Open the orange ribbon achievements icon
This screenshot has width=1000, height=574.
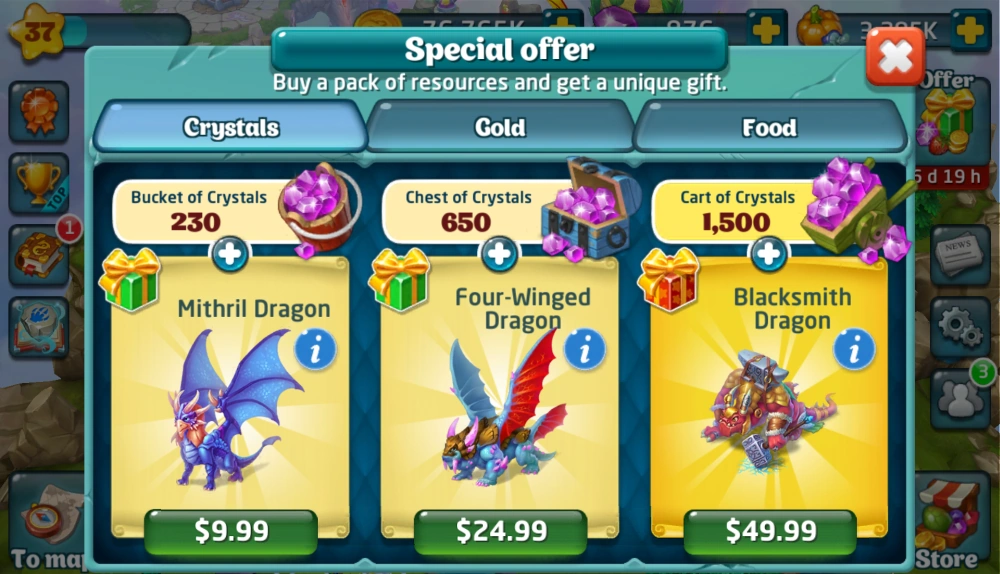(38, 112)
